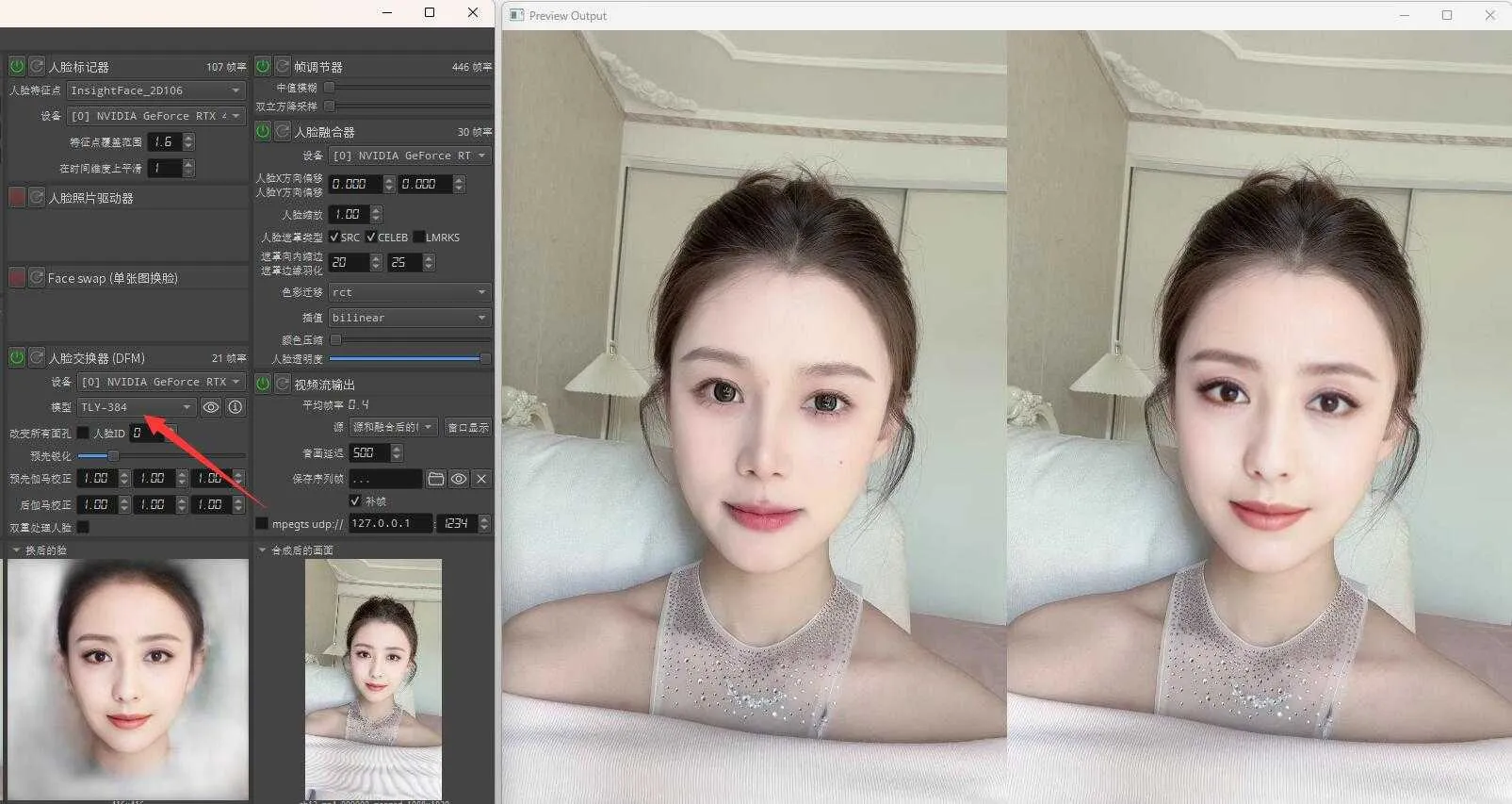
Task: Click the mask feather value field 25
Action: click(x=405, y=262)
